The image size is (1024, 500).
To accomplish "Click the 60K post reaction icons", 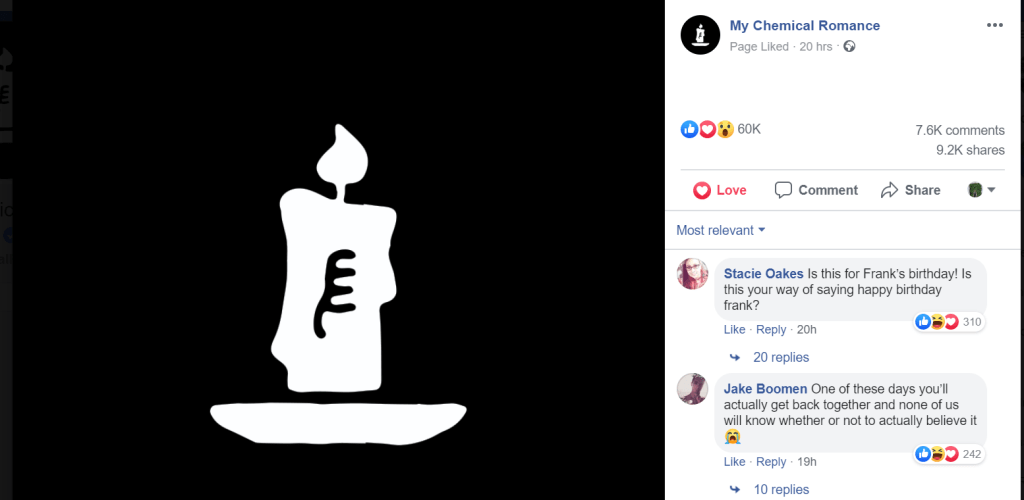I will [x=707, y=129].
